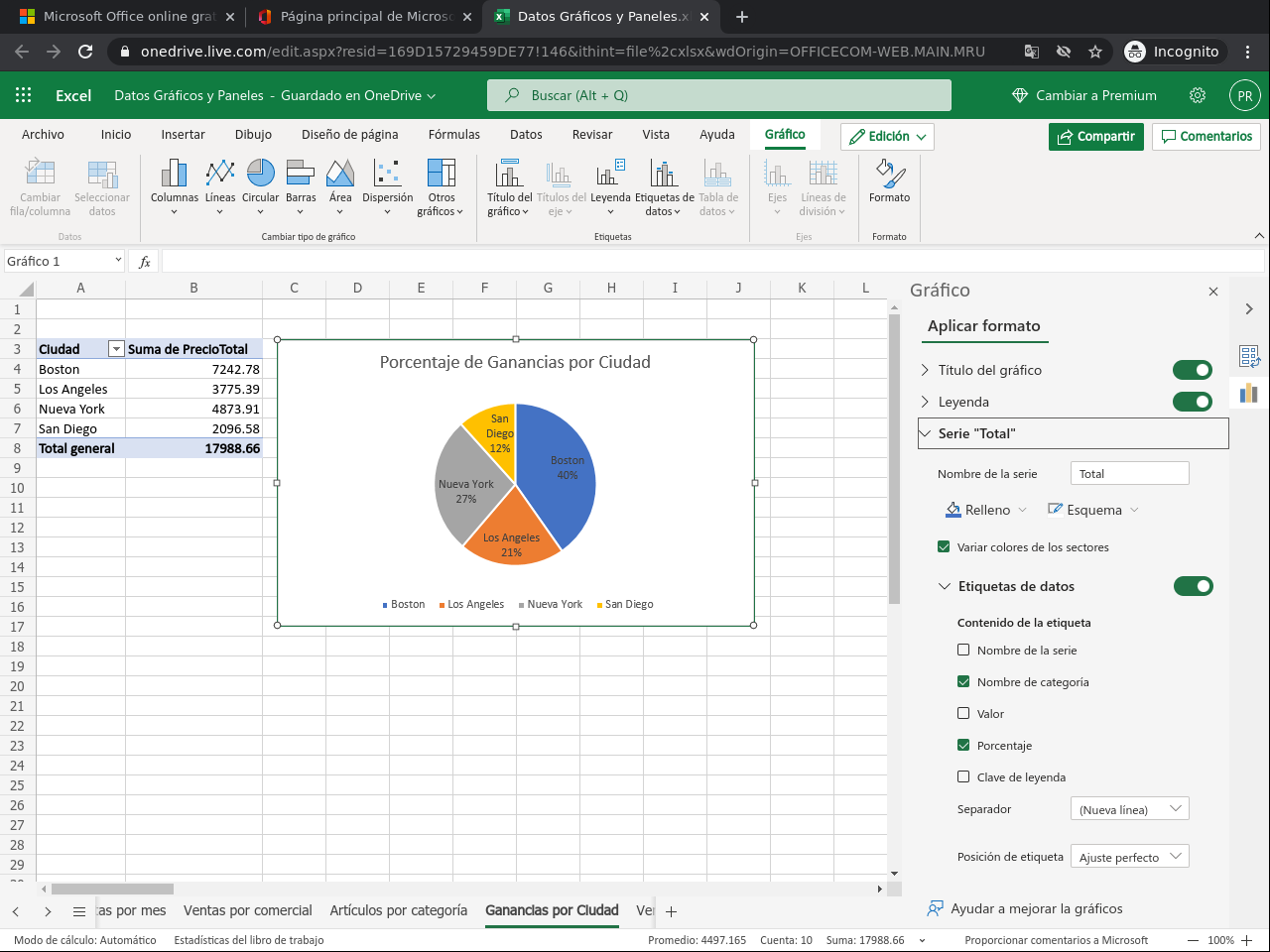
Task: Open the Excel app launcher grid
Action: coord(24,95)
